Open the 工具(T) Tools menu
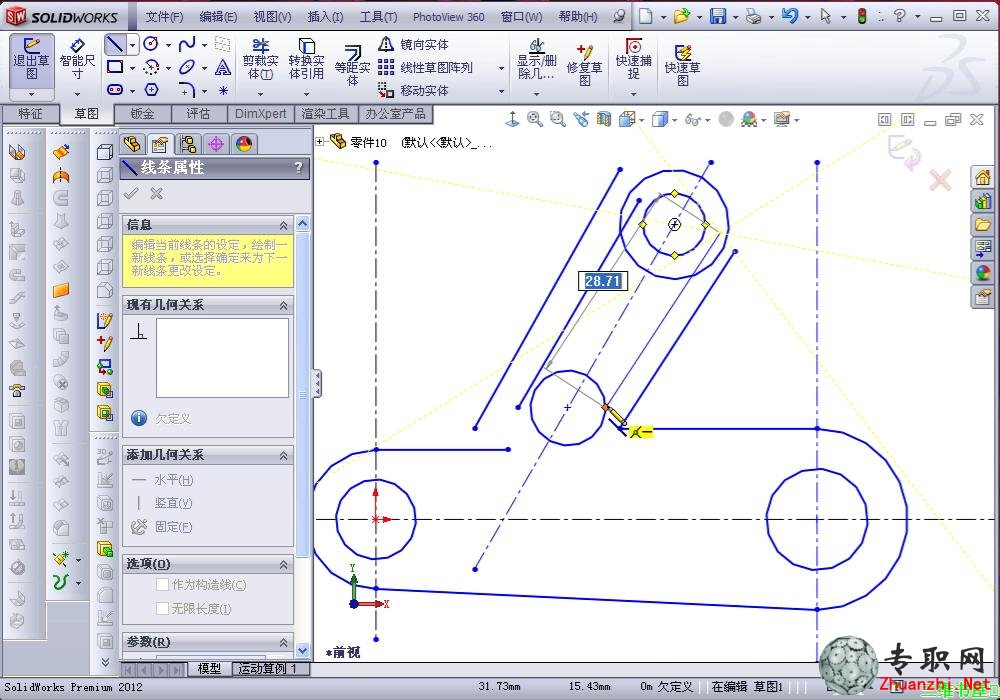Viewport: 1000px width, 700px height. point(378,17)
